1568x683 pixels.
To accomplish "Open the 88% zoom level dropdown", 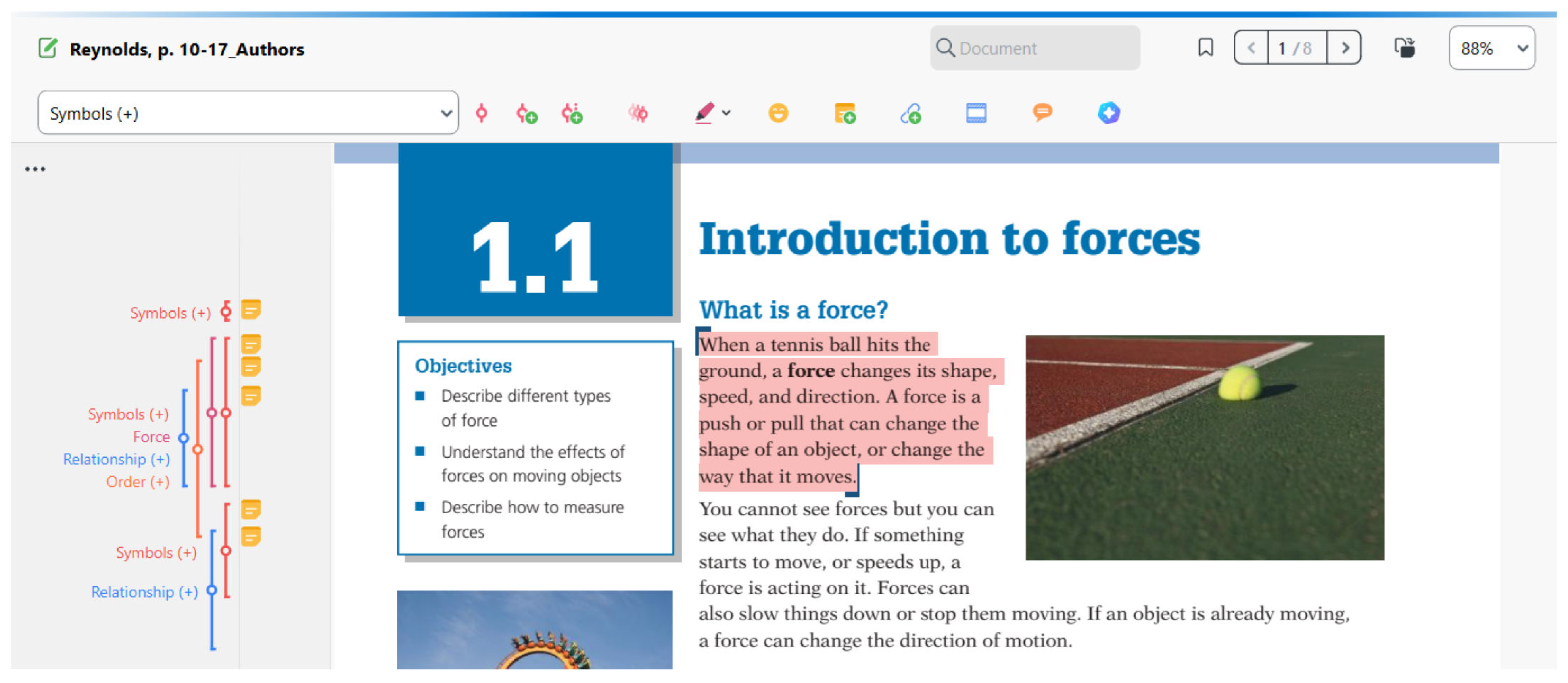I will pyautogui.click(x=1492, y=48).
